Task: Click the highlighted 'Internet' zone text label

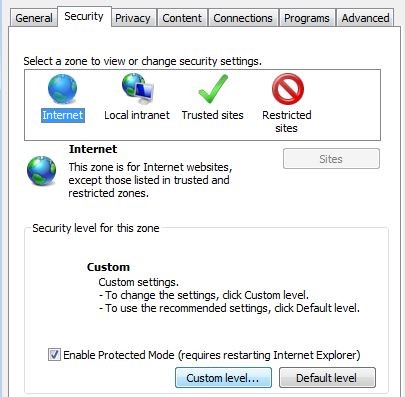Action: 63,115
